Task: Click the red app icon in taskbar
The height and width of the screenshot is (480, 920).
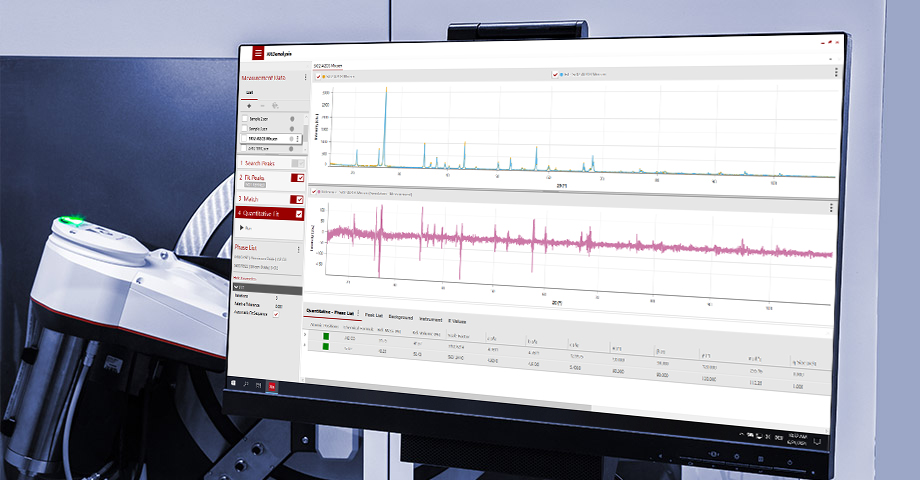Action: (272, 384)
